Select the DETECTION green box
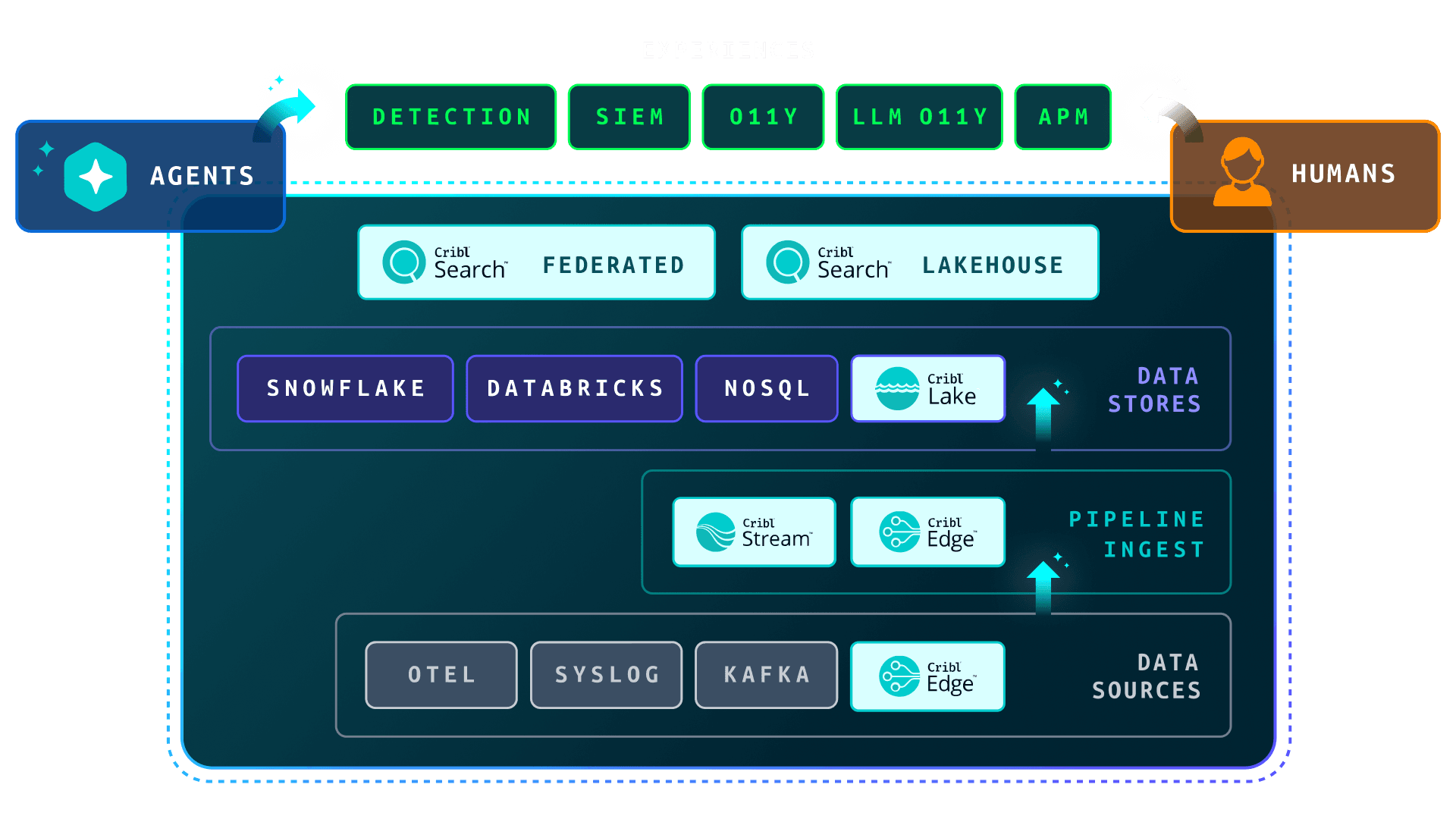The image size is (1456, 819). tap(451, 117)
